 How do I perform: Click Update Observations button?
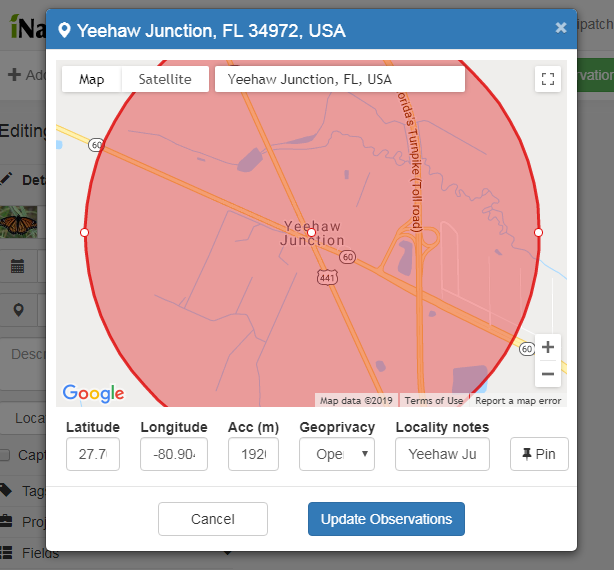click(x=386, y=519)
